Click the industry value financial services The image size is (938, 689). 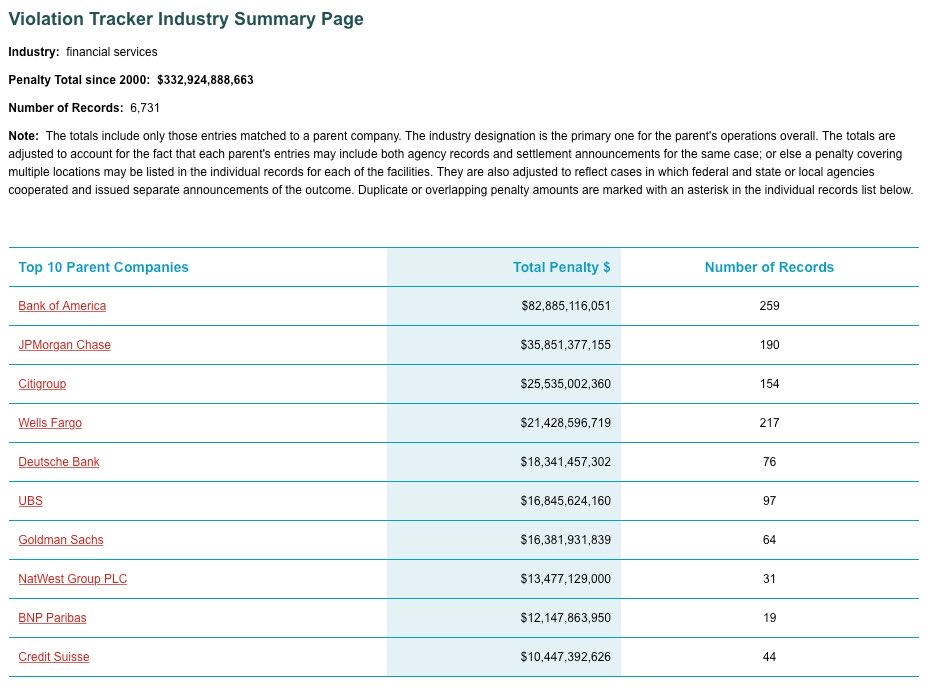112,52
